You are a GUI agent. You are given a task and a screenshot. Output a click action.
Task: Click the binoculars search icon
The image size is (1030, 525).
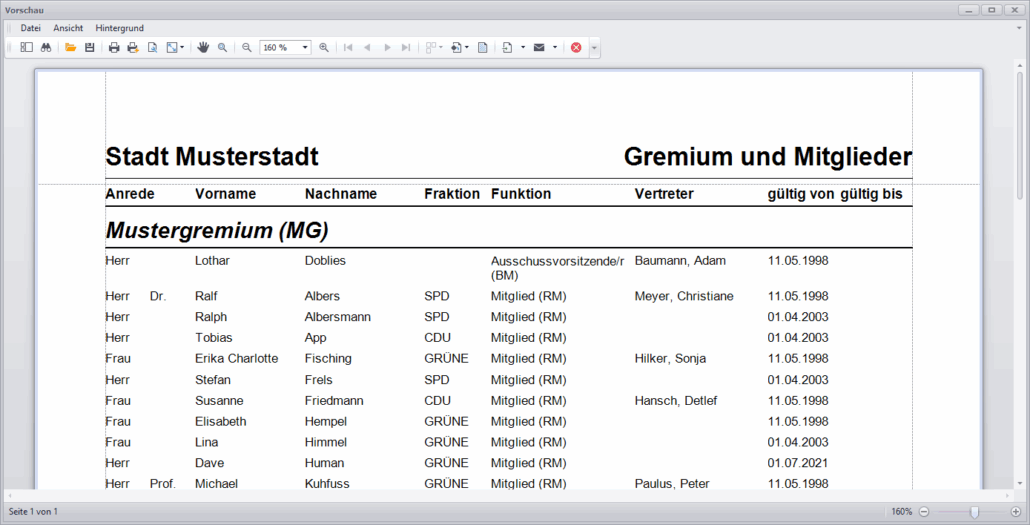point(45,47)
